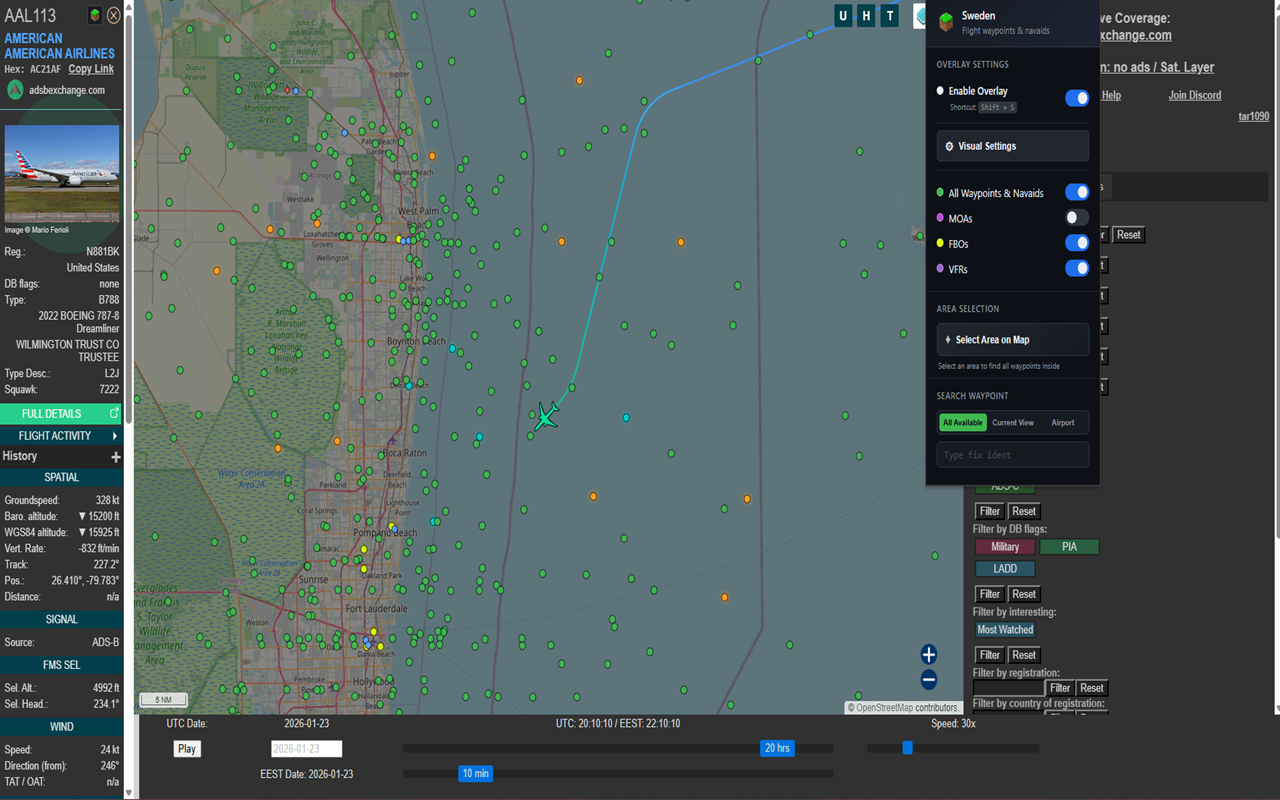The image size is (1280, 800).
Task: Expand the Flight Activity section
Action: point(61,436)
